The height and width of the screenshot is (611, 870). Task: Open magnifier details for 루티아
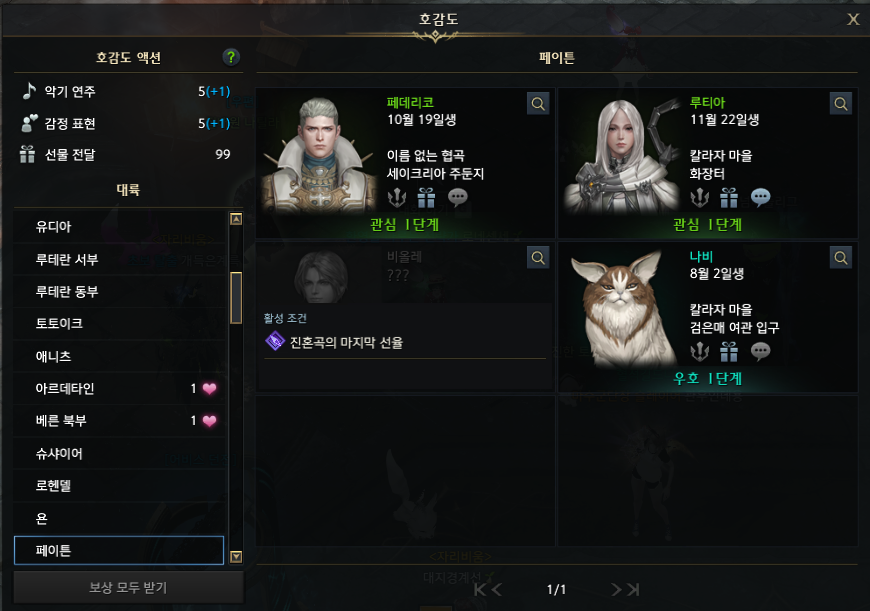841,103
